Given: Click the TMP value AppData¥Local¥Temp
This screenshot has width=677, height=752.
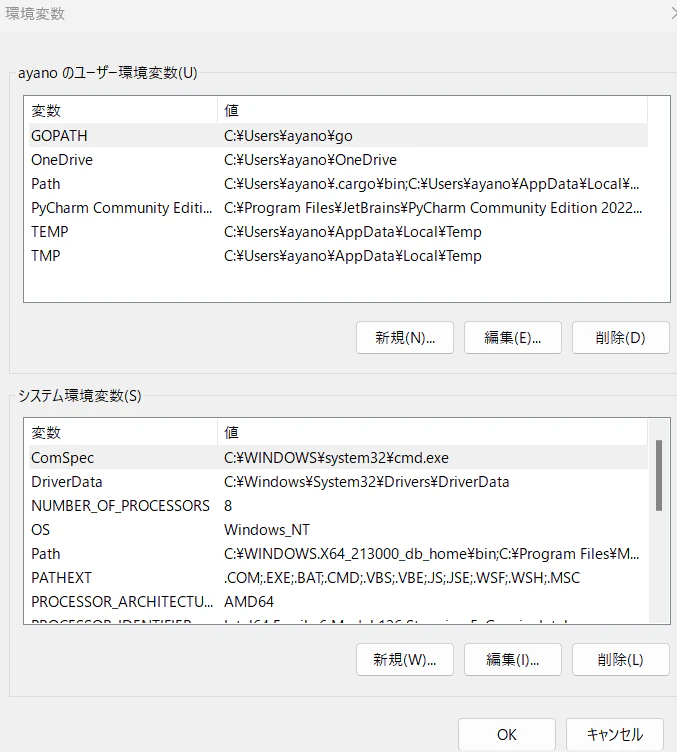Looking at the screenshot, I should (352, 256).
